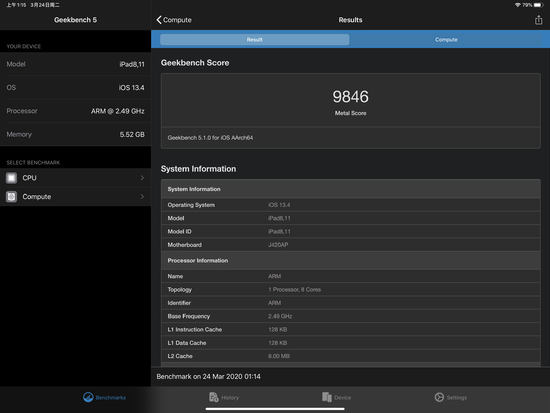
Task: Open the Settings tab icon
Action: coord(439,397)
